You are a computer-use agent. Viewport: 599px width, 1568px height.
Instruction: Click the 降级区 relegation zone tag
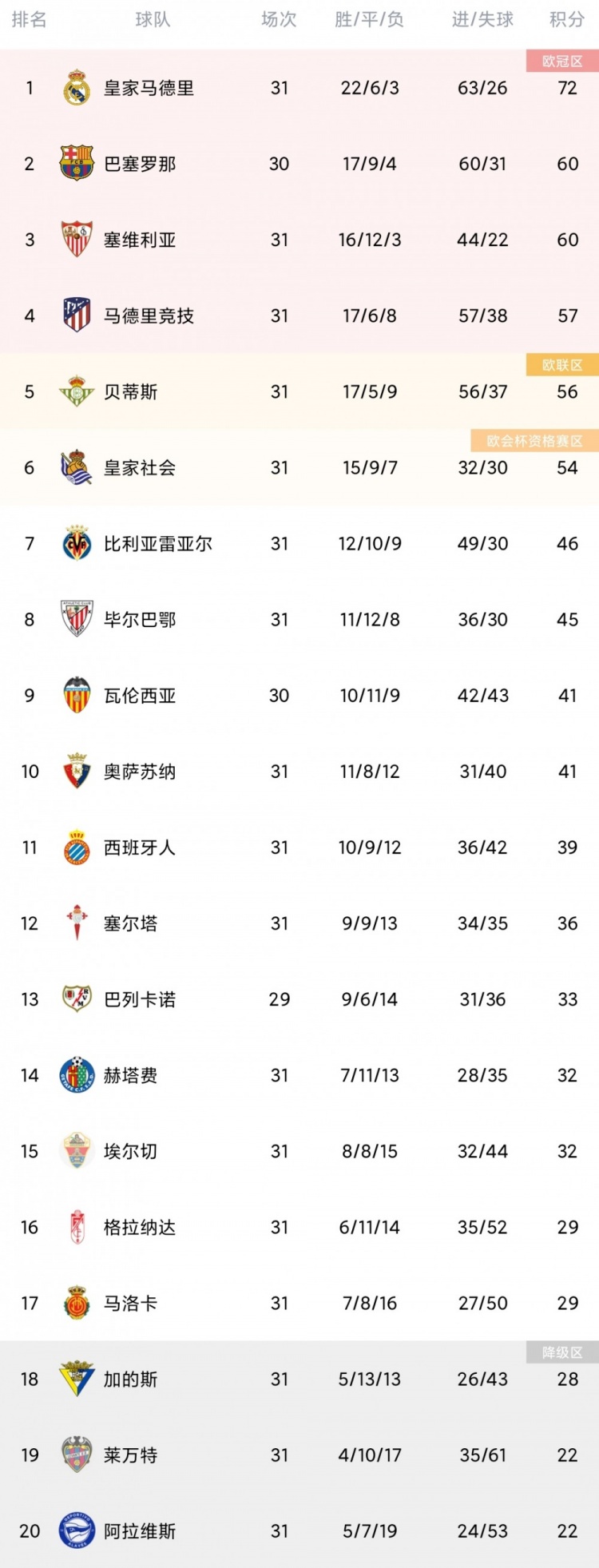pos(562,1352)
